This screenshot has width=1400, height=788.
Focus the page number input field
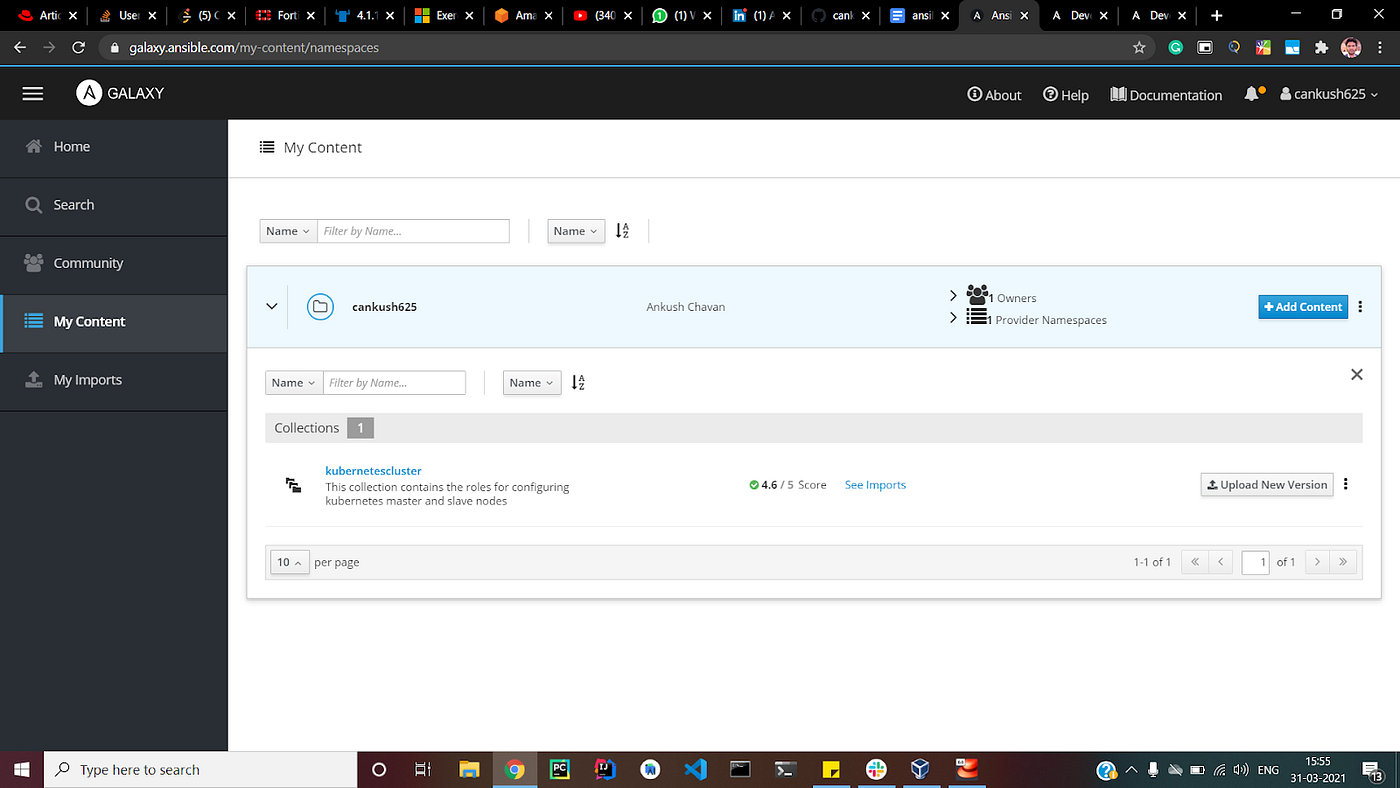pyautogui.click(x=1255, y=562)
